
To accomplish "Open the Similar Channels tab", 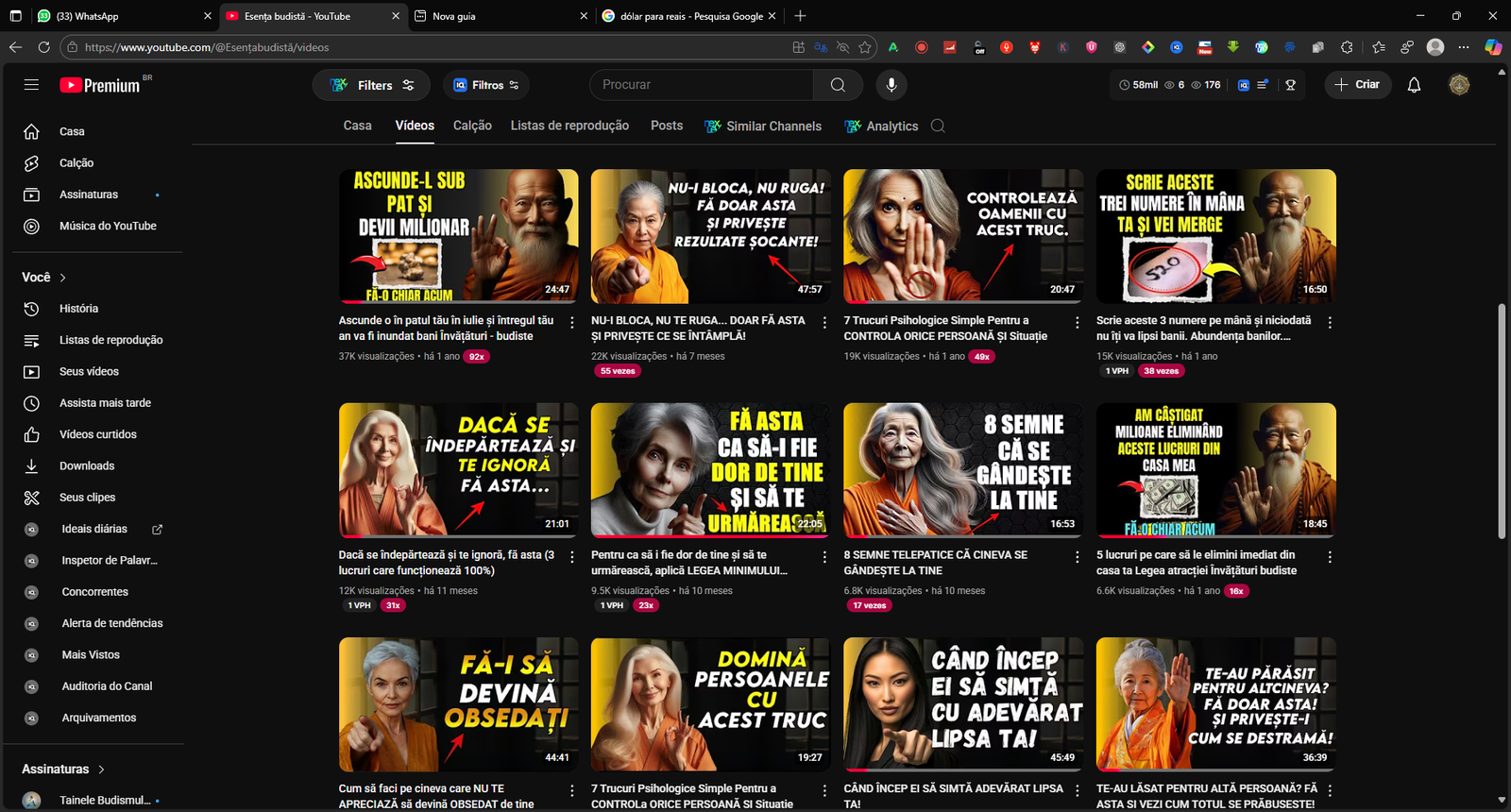I will [763, 126].
